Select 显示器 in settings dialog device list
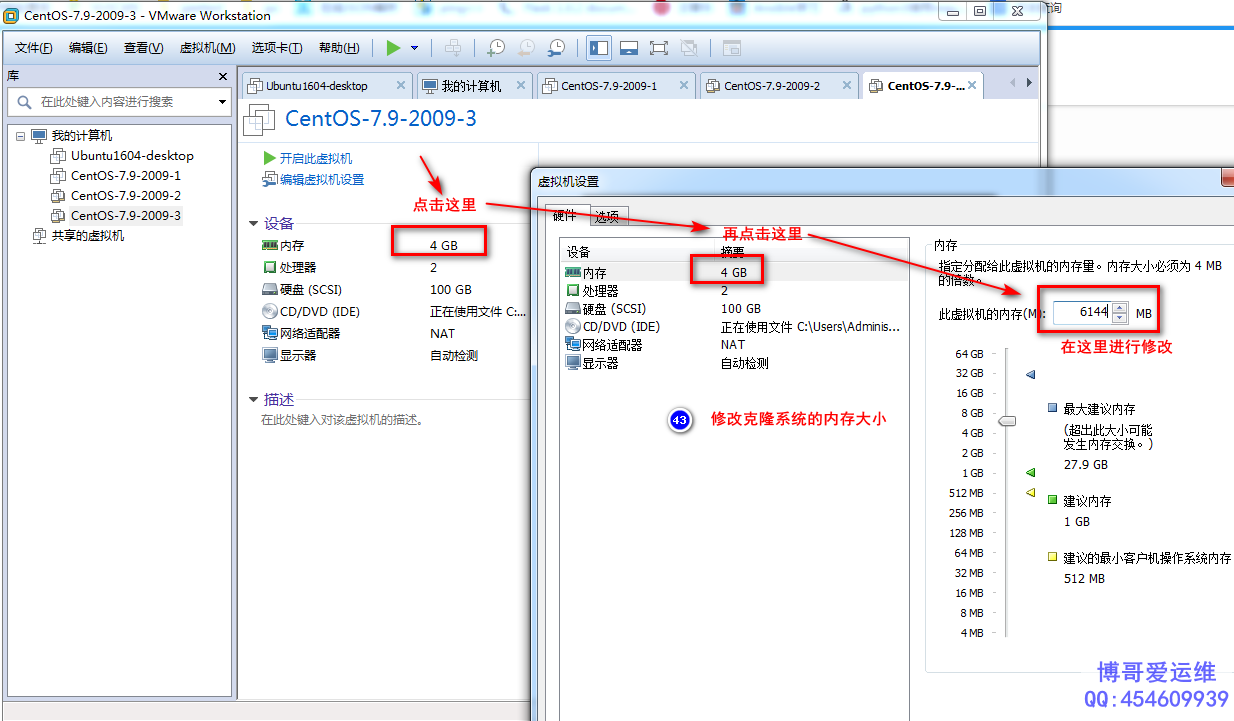The width and height of the screenshot is (1234, 721). 735,363
